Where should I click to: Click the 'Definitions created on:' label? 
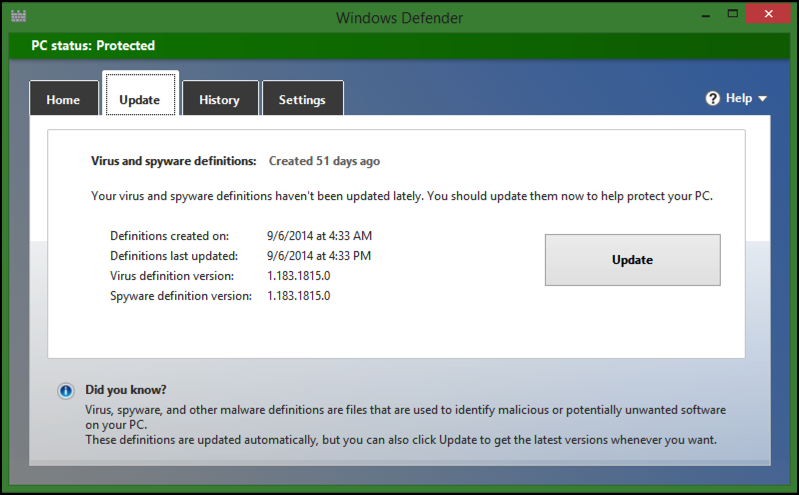tap(170, 236)
